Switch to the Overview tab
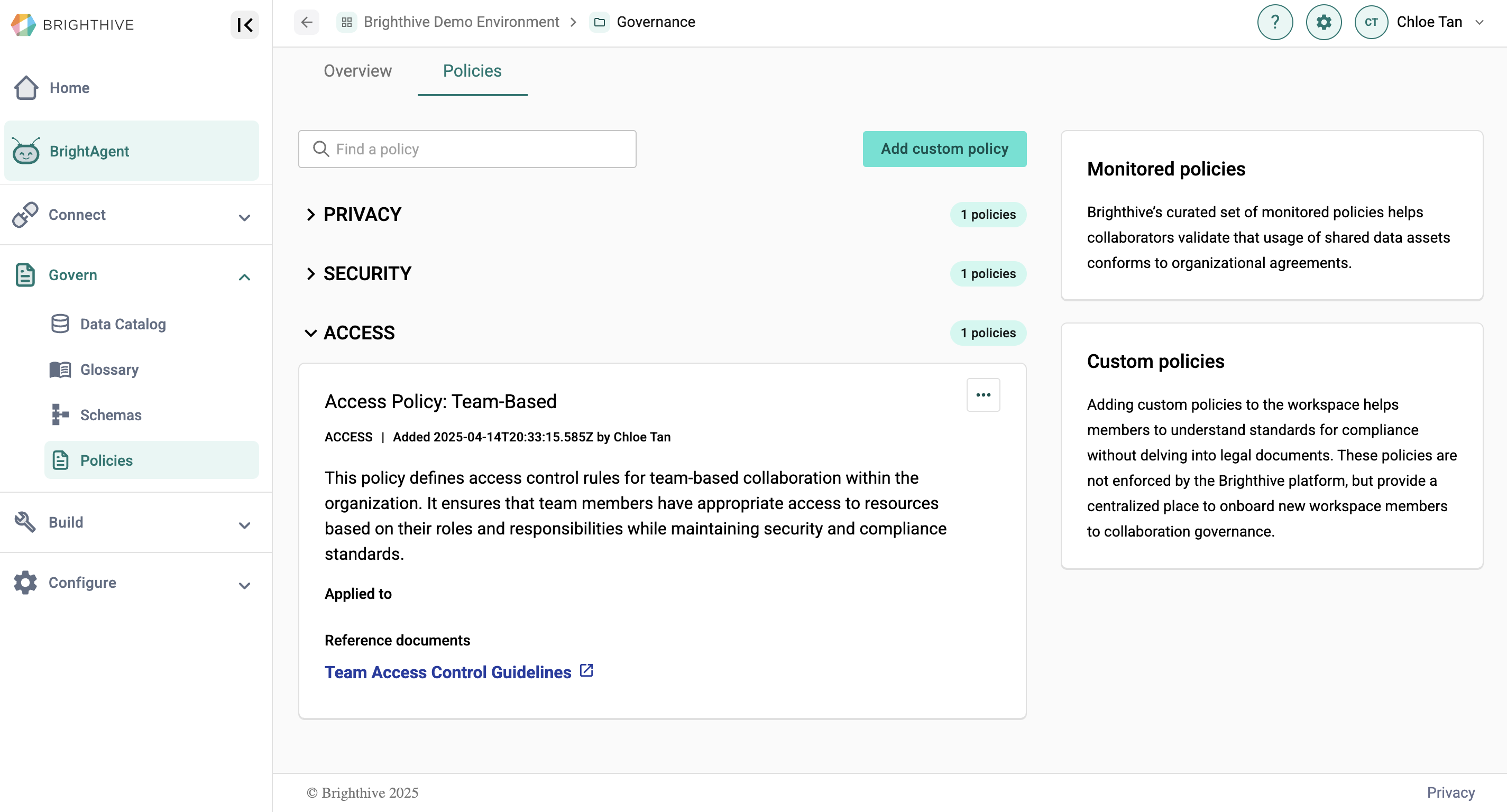This screenshot has height=812, width=1507. [357, 71]
